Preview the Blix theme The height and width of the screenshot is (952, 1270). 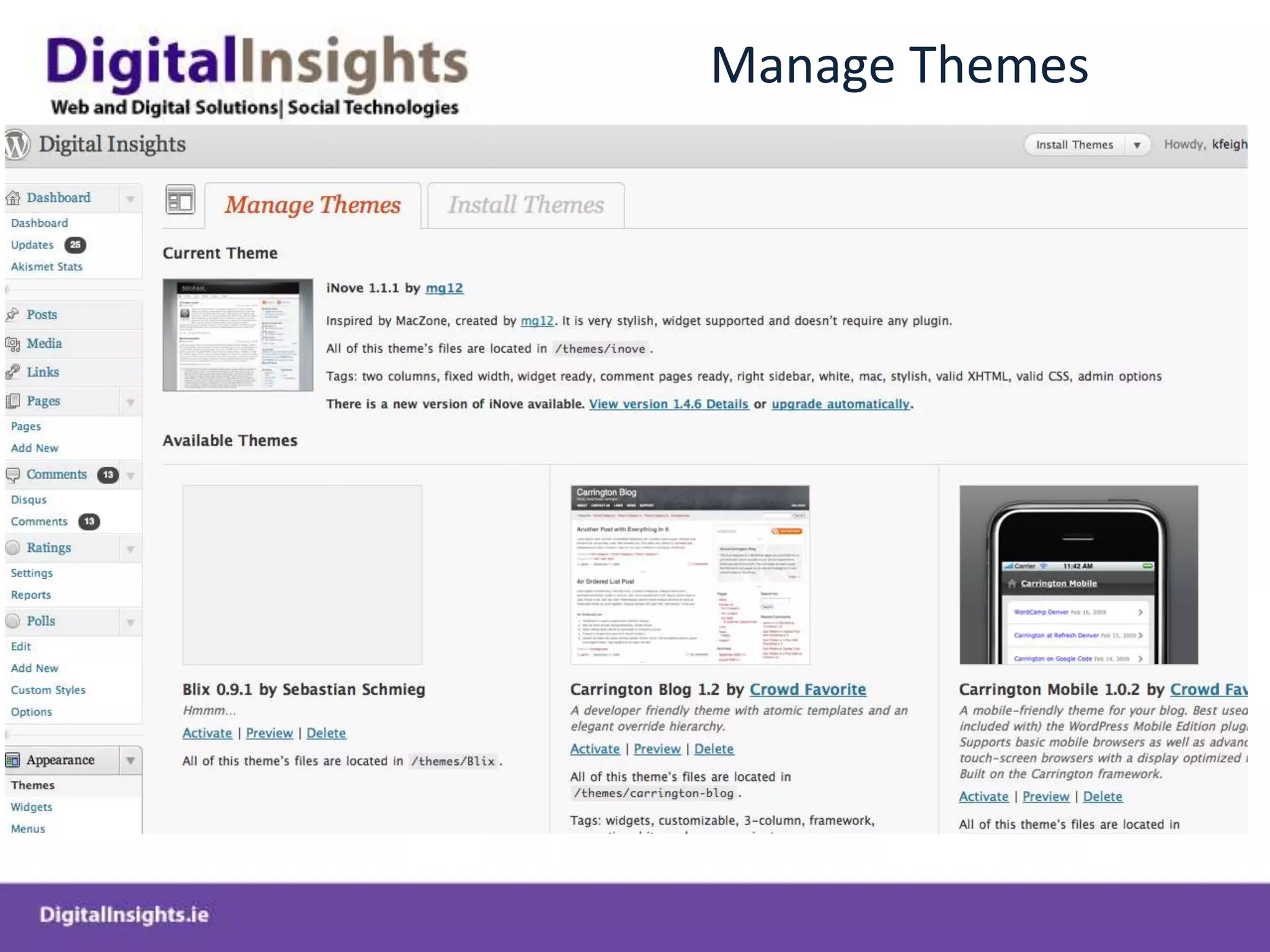click(x=269, y=733)
